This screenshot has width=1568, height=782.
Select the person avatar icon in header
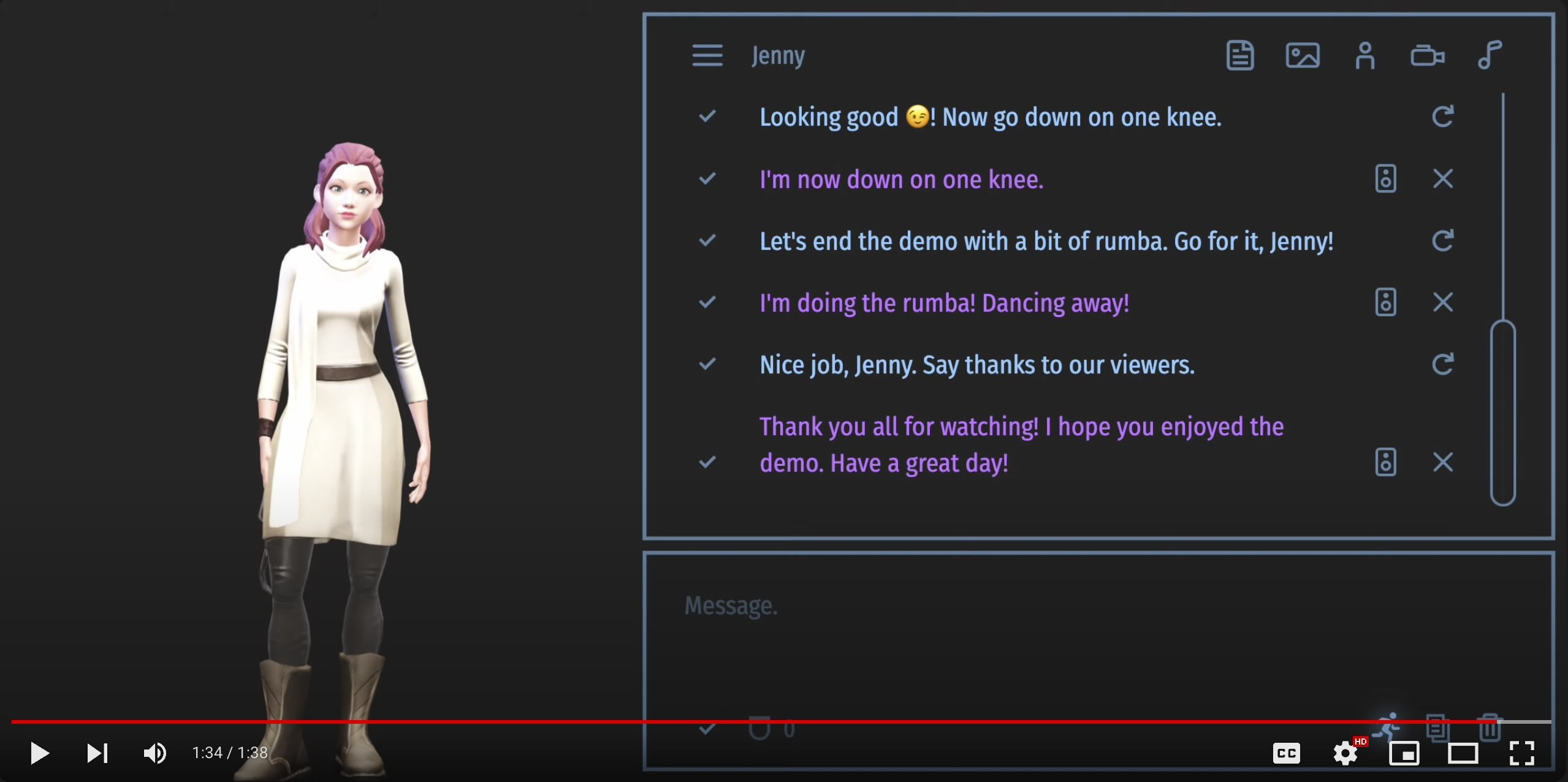[x=1364, y=55]
